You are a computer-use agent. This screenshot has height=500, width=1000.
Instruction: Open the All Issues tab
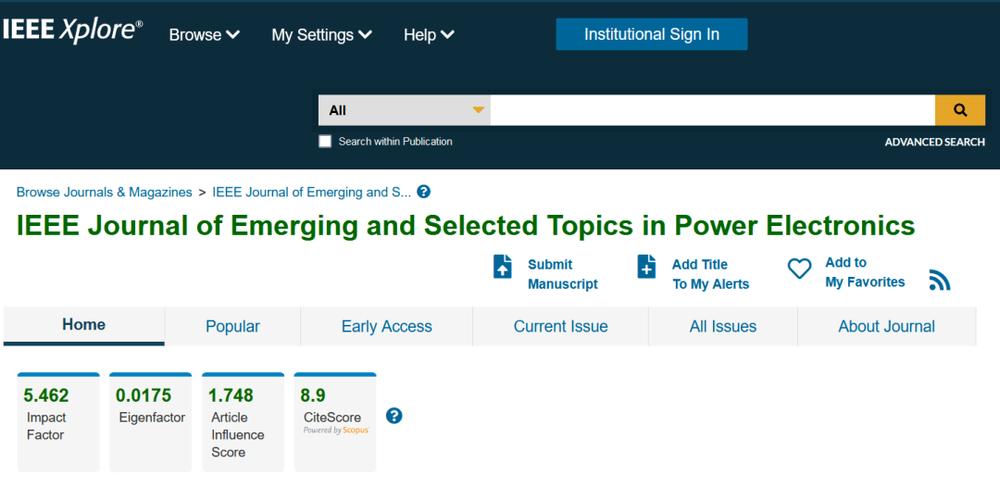point(723,327)
